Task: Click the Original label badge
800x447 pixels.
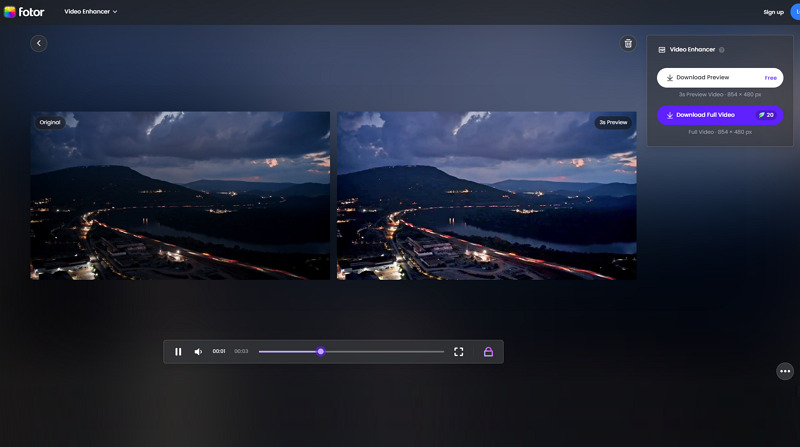Action: coord(50,122)
